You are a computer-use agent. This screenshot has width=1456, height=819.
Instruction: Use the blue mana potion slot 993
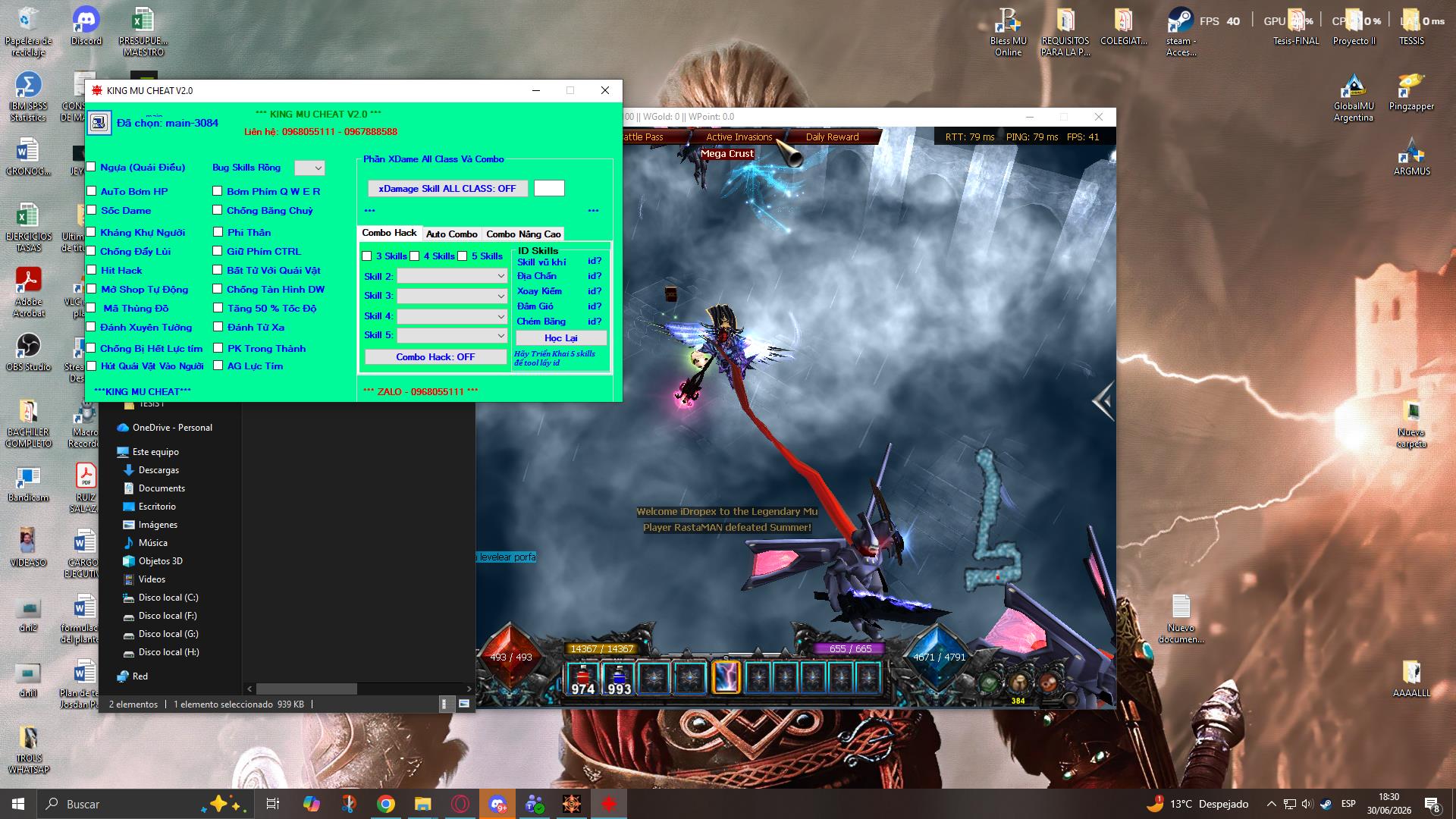pos(618,678)
